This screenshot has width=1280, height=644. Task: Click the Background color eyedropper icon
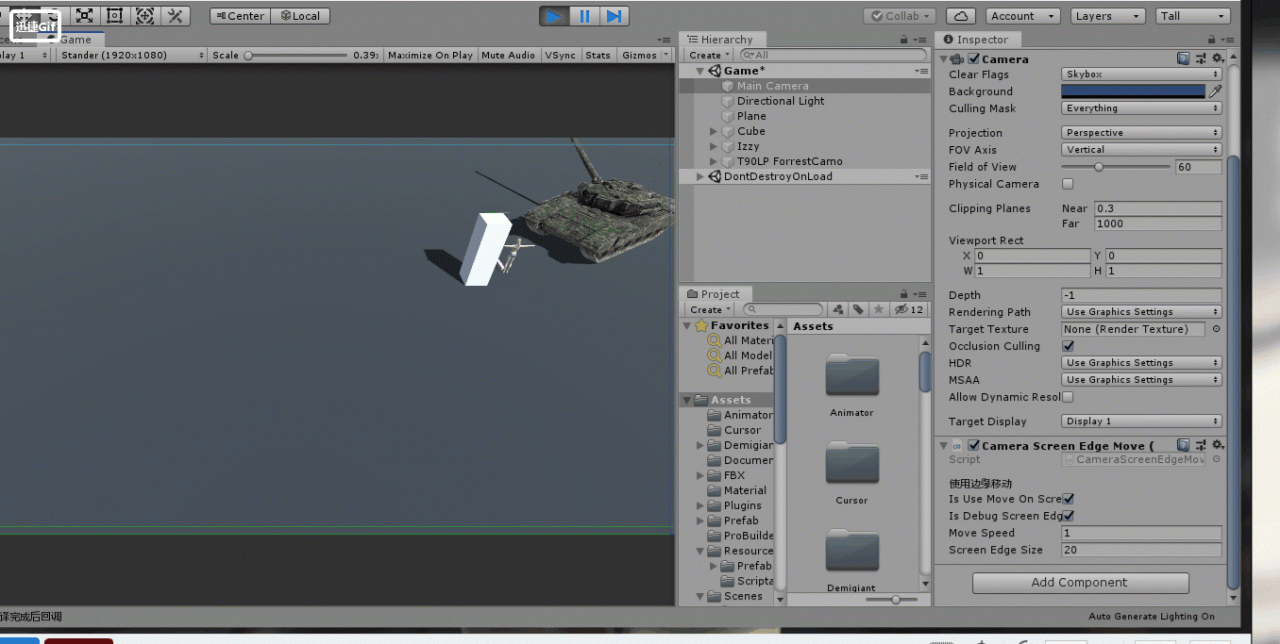pyautogui.click(x=1215, y=91)
